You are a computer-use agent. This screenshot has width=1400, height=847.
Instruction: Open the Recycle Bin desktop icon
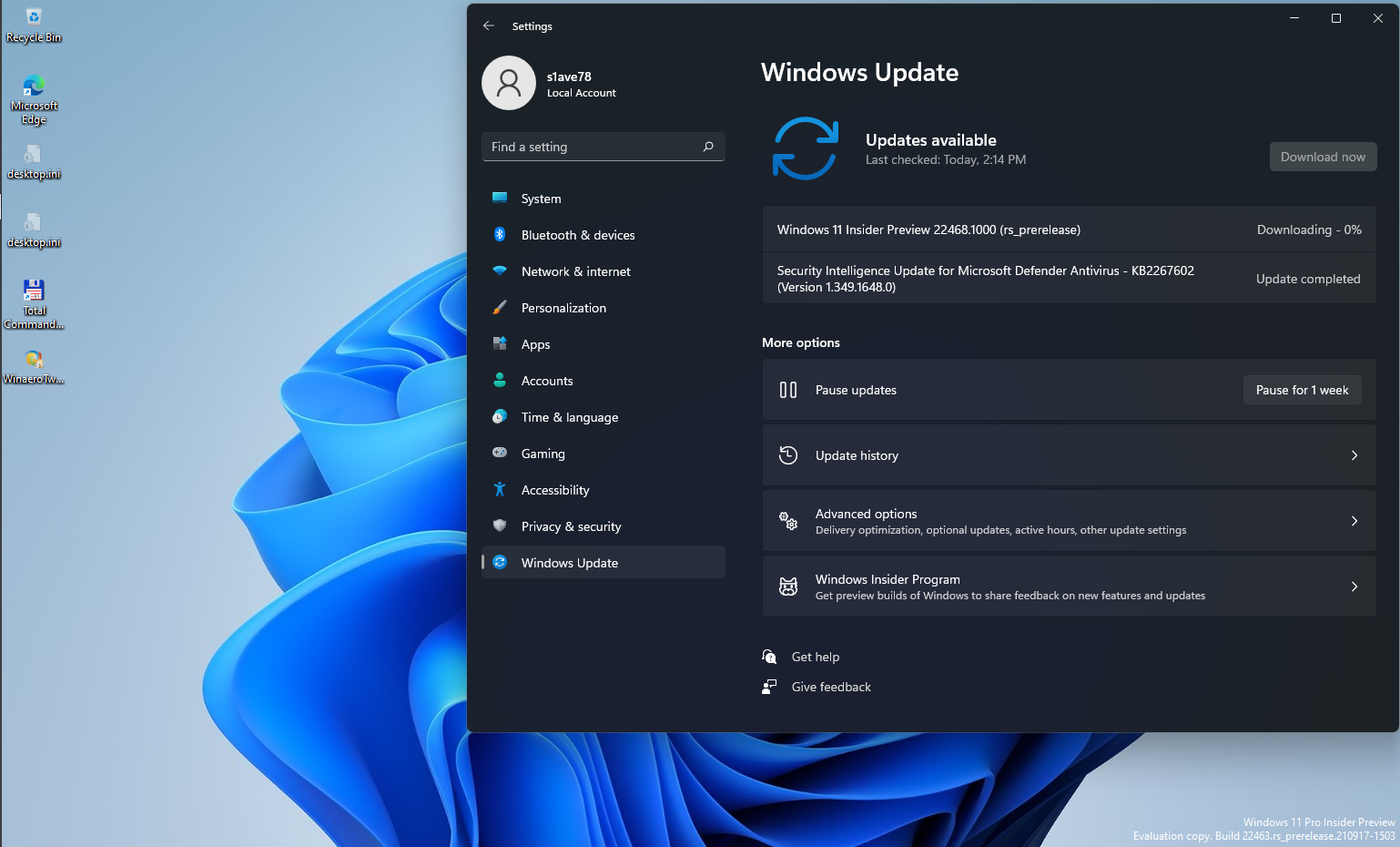(x=34, y=25)
